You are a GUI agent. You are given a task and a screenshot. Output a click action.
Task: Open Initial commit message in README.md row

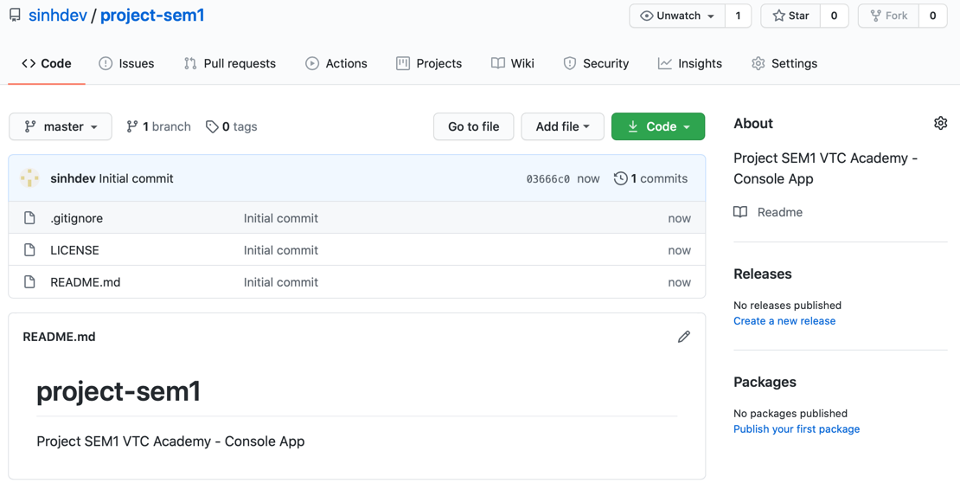point(281,282)
